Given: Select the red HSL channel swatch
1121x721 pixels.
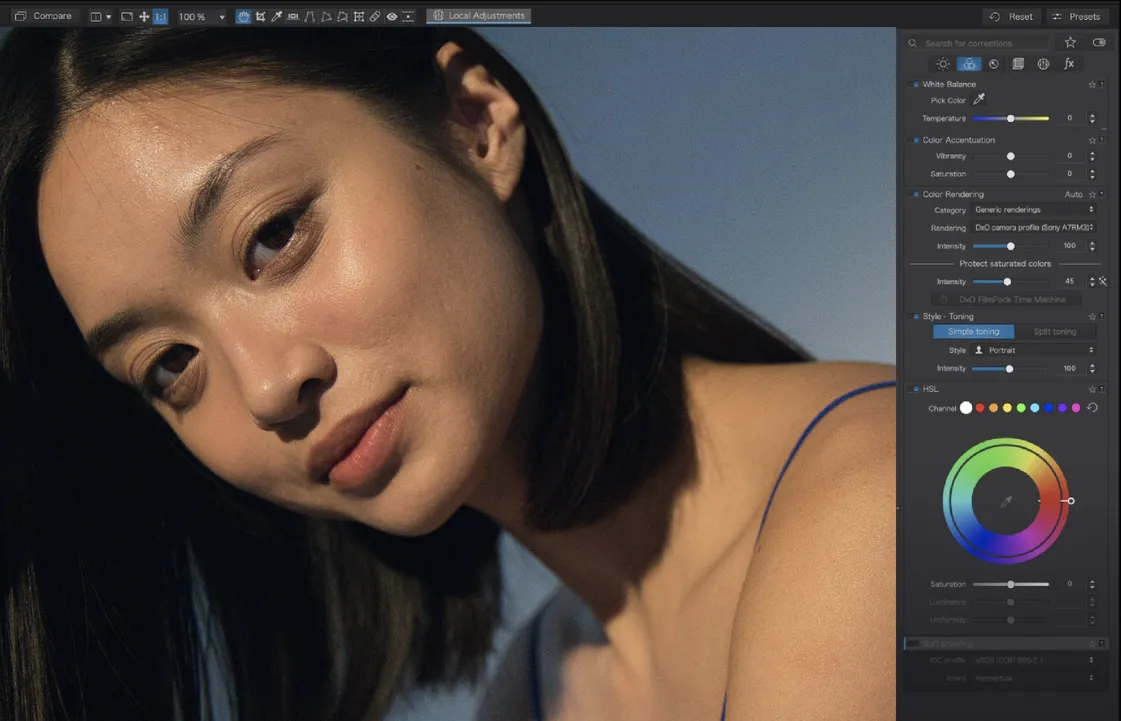Looking at the screenshot, I should (980, 408).
